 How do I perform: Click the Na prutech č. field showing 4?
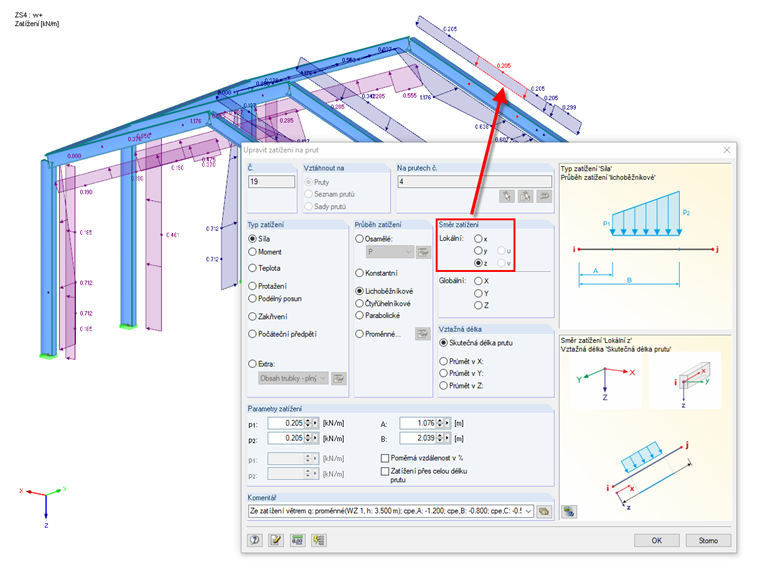click(475, 182)
